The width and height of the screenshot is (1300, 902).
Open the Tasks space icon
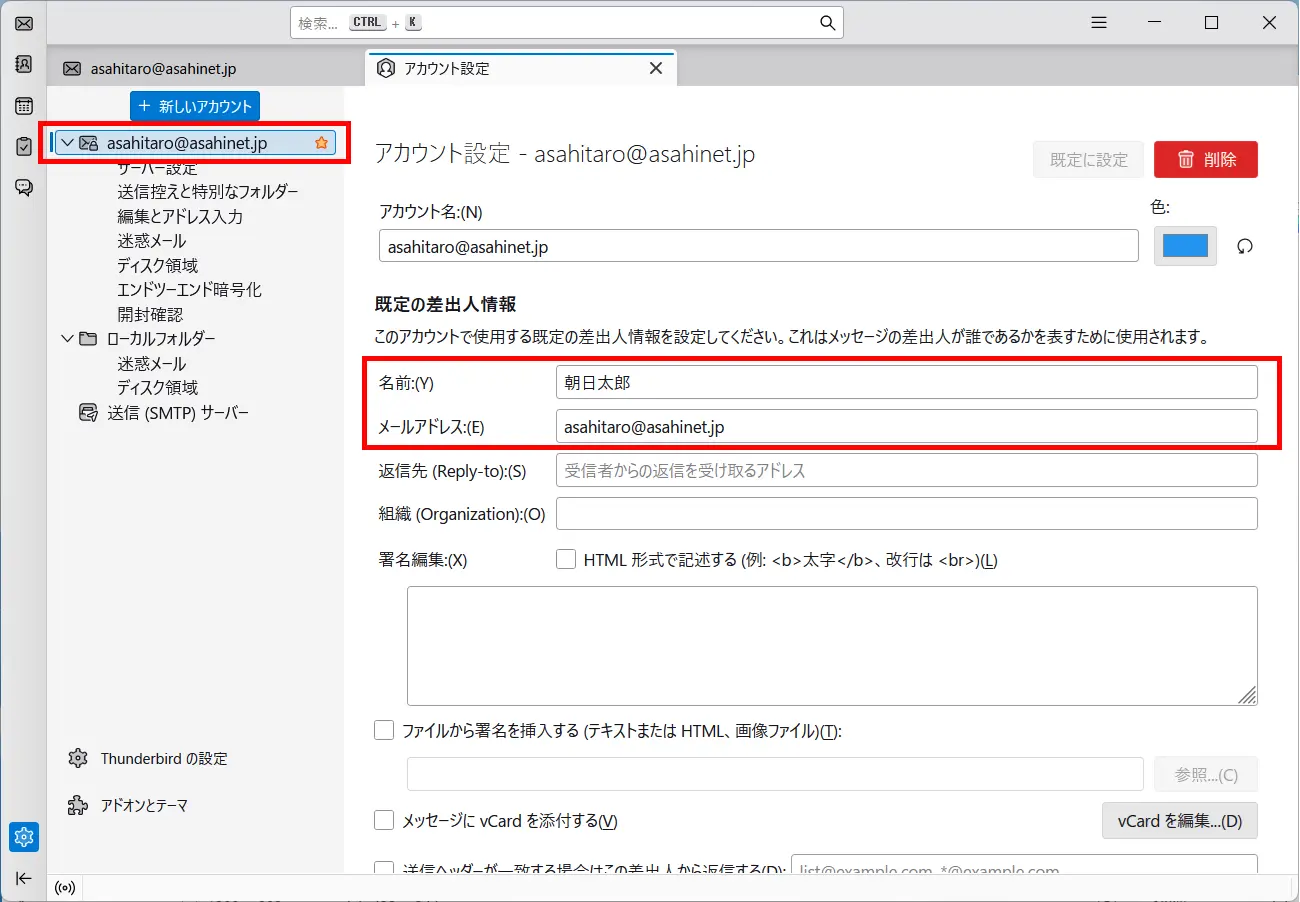pos(23,146)
